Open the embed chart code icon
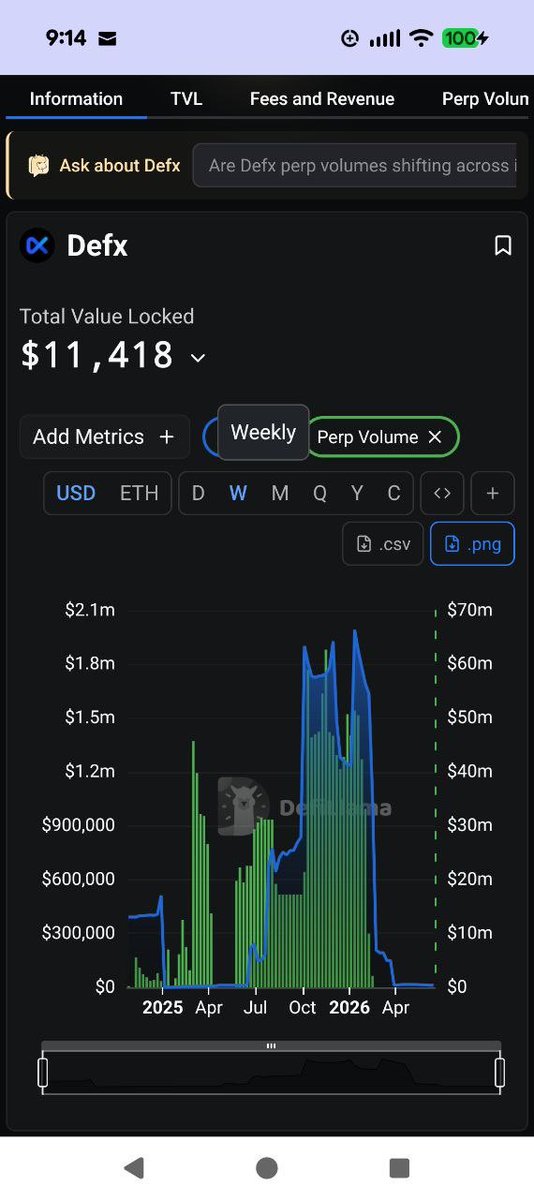The image size is (534, 1199). click(442, 493)
